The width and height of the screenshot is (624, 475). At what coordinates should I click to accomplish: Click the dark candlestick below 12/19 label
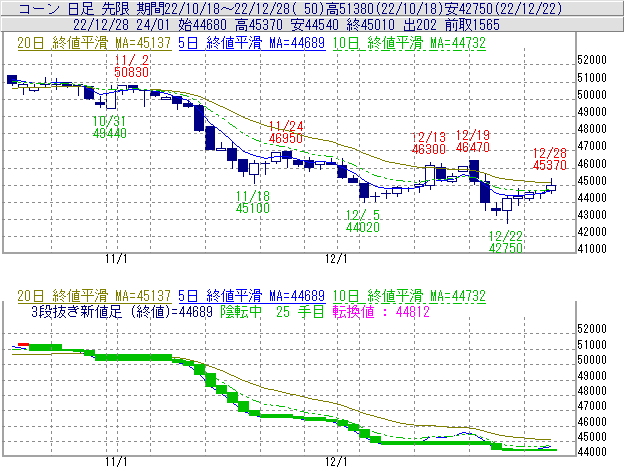[474, 171]
